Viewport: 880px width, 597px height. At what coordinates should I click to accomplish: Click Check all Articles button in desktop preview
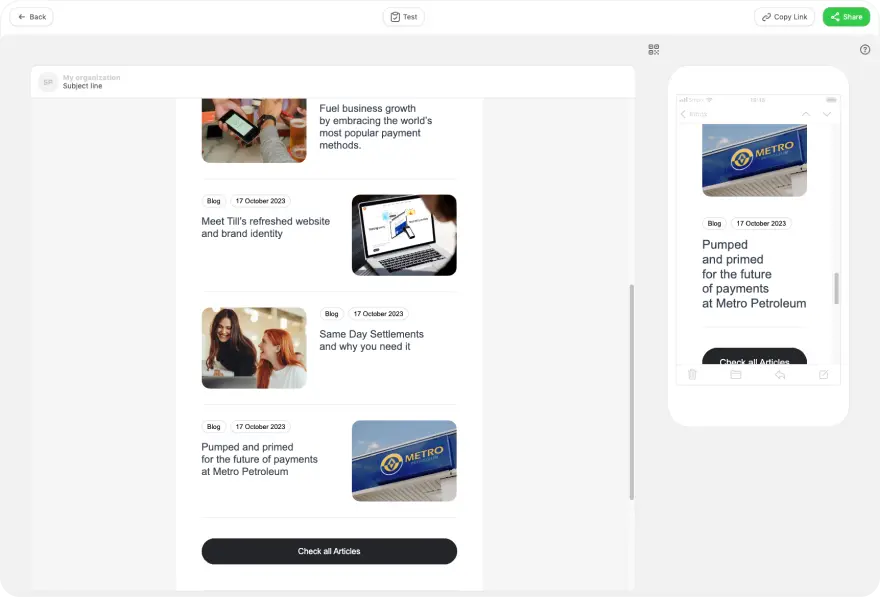coord(329,551)
